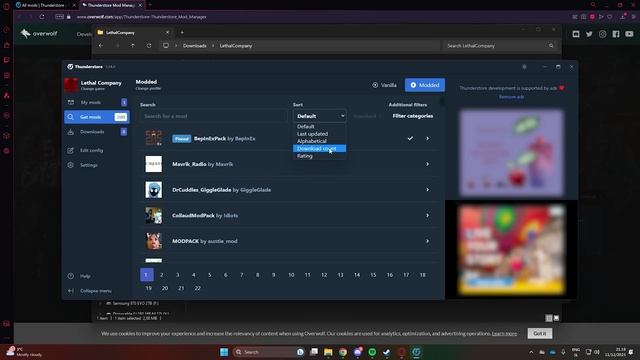Open the Instagram icon in the Overwolf header
Viewport: 640px width, 360px height.
pos(602,34)
